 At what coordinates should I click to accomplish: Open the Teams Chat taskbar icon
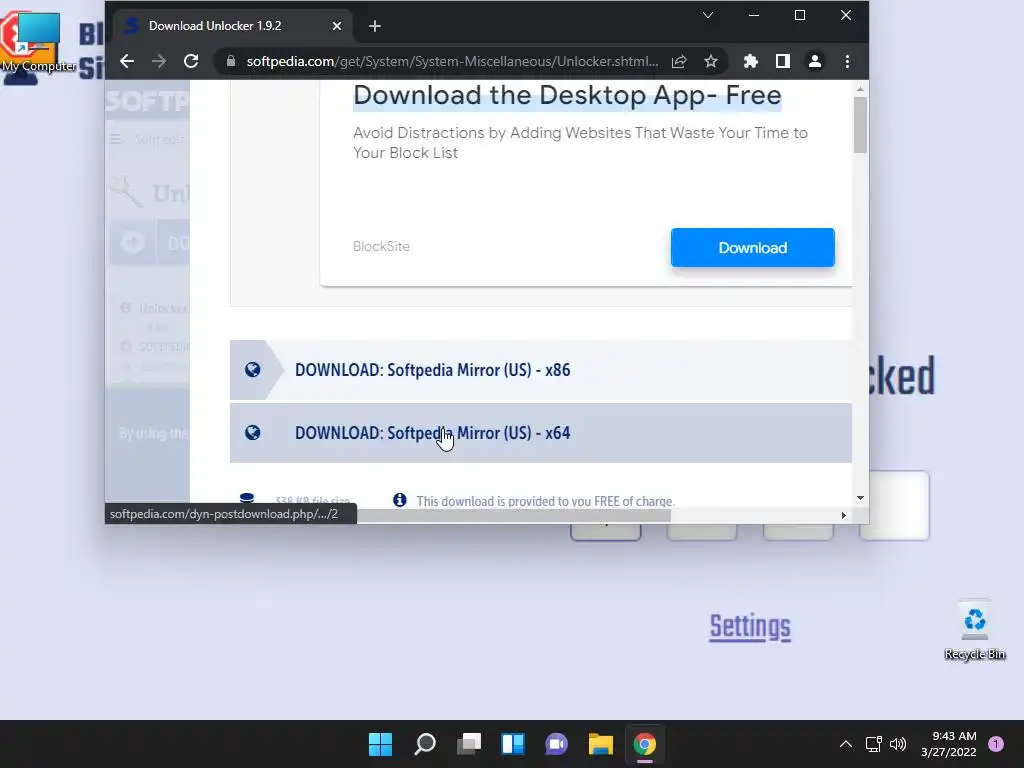tap(556, 744)
